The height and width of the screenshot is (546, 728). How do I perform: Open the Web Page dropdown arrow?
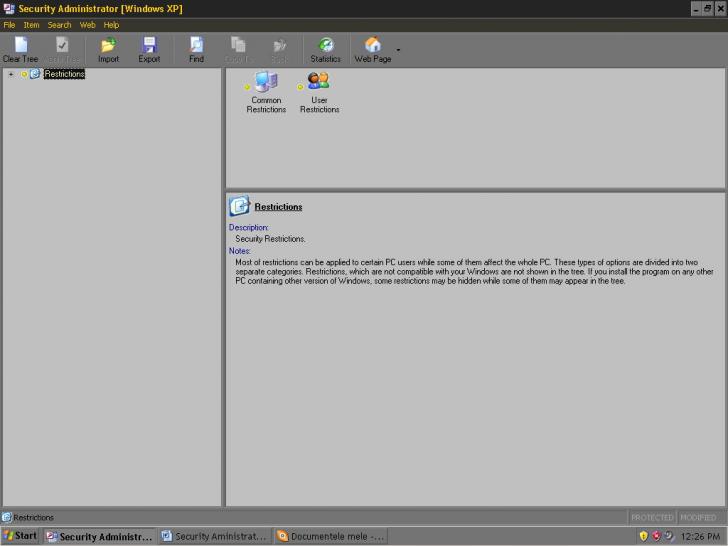point(398,50)
